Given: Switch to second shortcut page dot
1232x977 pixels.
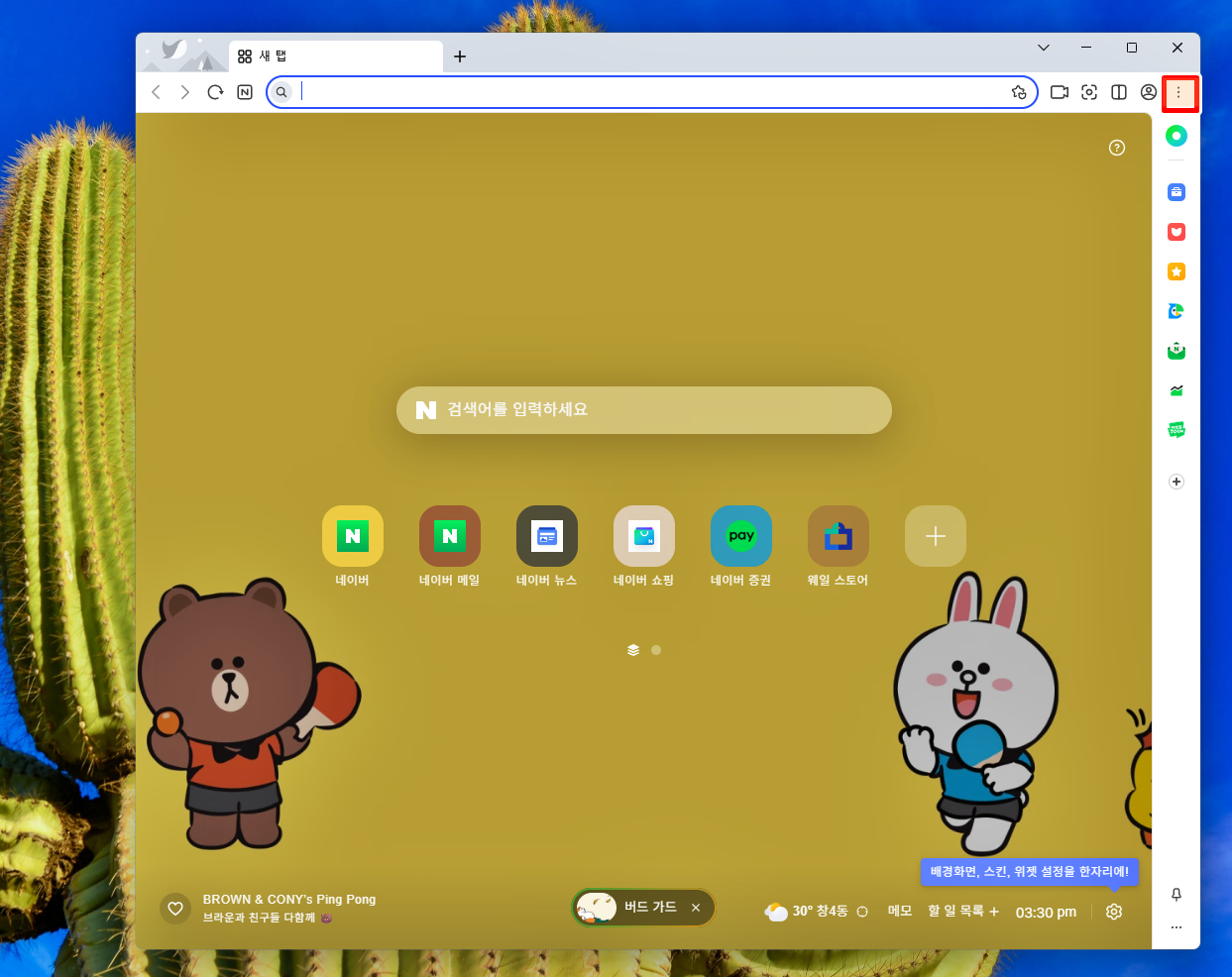Looking at the screenshot, I should (x=656, y=650).
